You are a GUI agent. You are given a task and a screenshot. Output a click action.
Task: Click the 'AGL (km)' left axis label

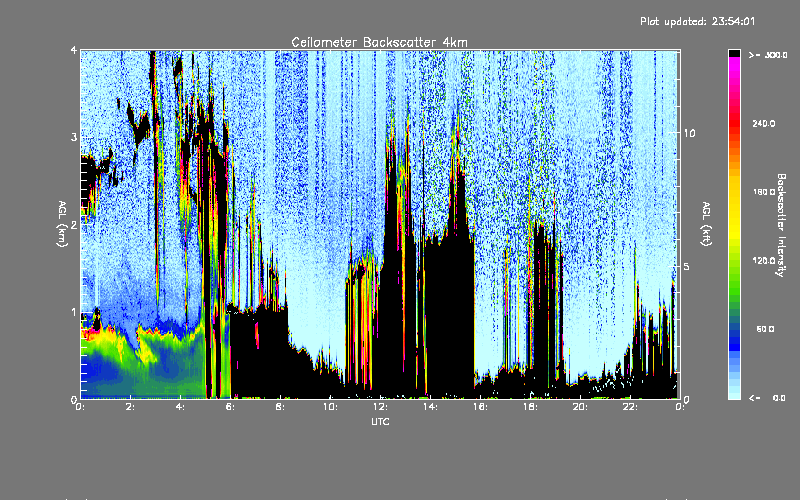click(x=62, y=224)
